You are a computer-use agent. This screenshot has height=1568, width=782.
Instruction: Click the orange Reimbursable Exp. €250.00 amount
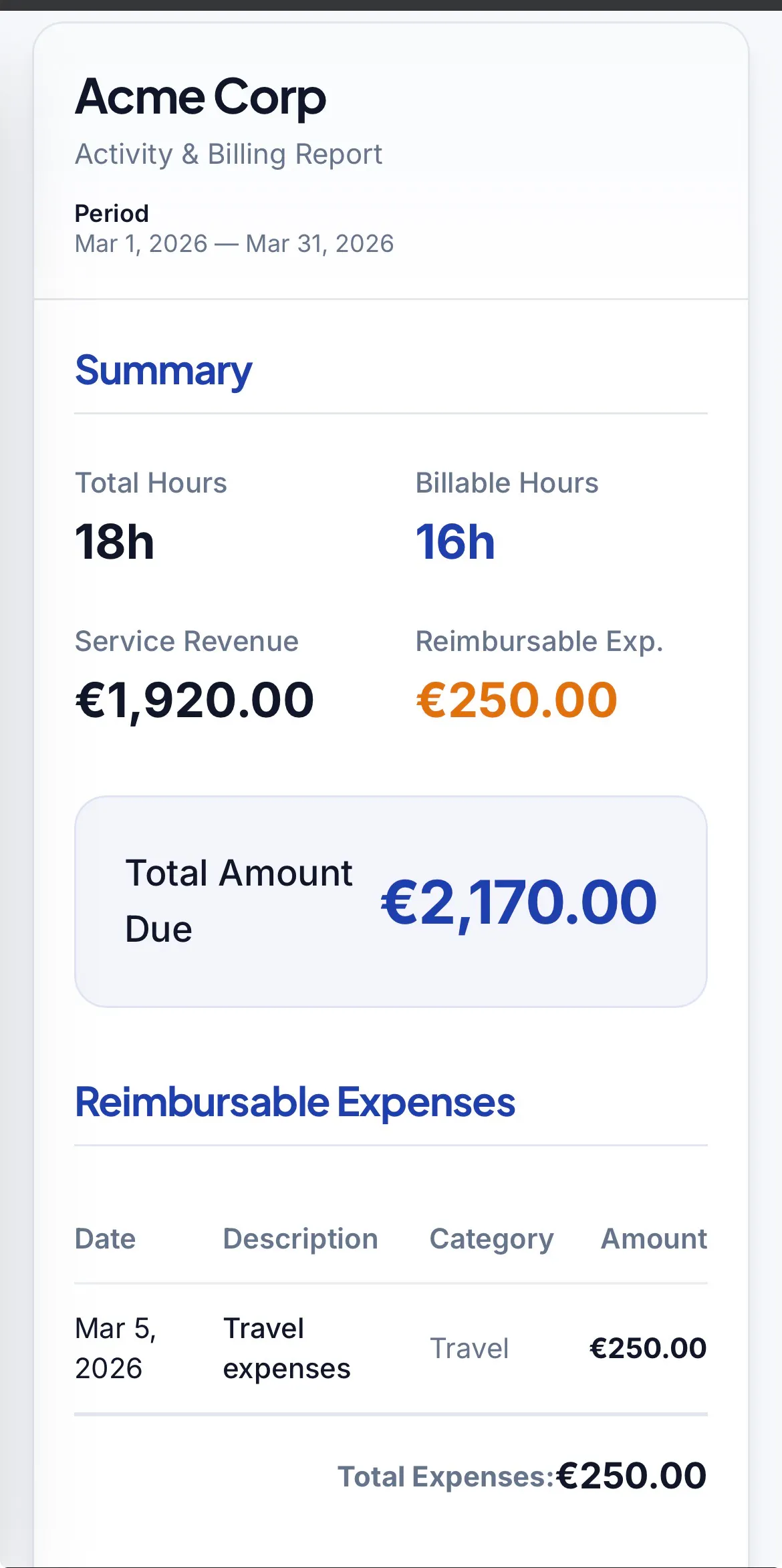coord(517,700)
